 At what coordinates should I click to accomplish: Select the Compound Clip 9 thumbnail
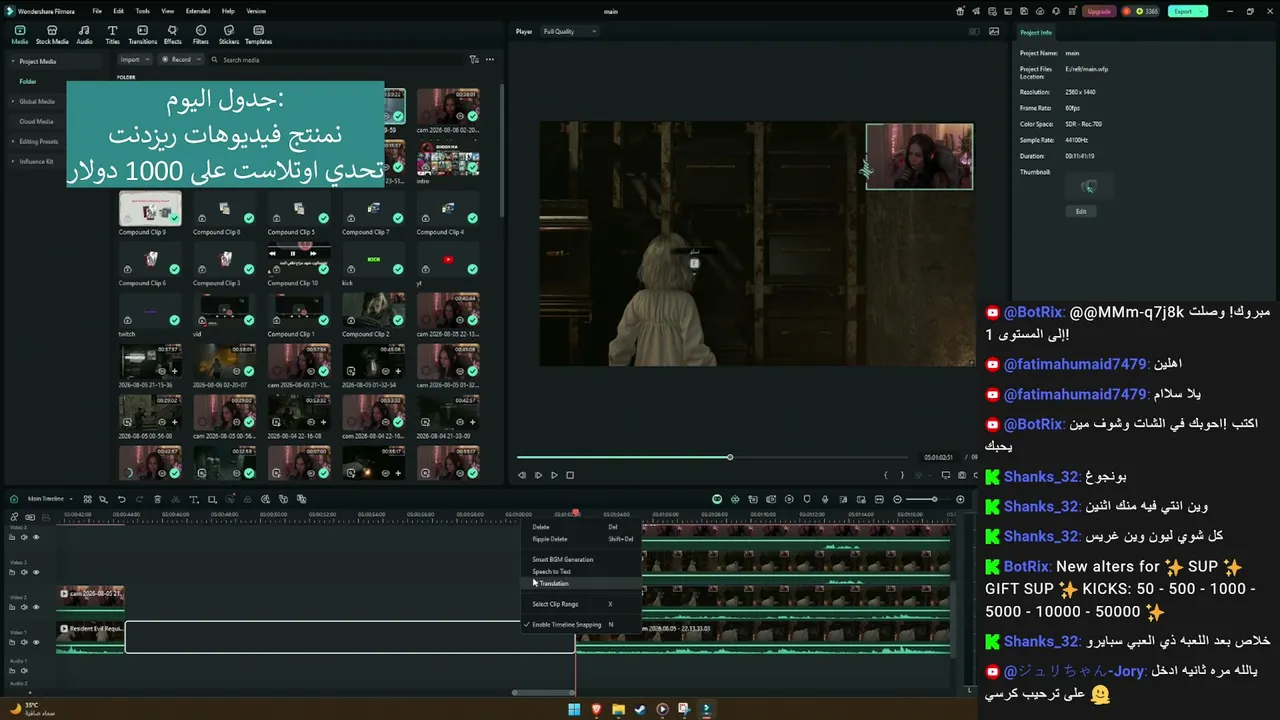[150, 208]
